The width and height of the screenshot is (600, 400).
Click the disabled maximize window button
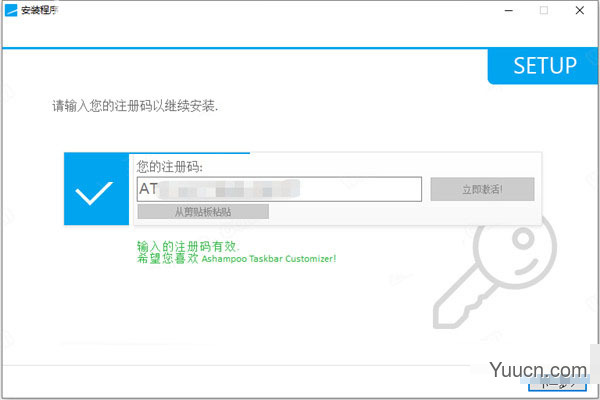coord(544,10)
